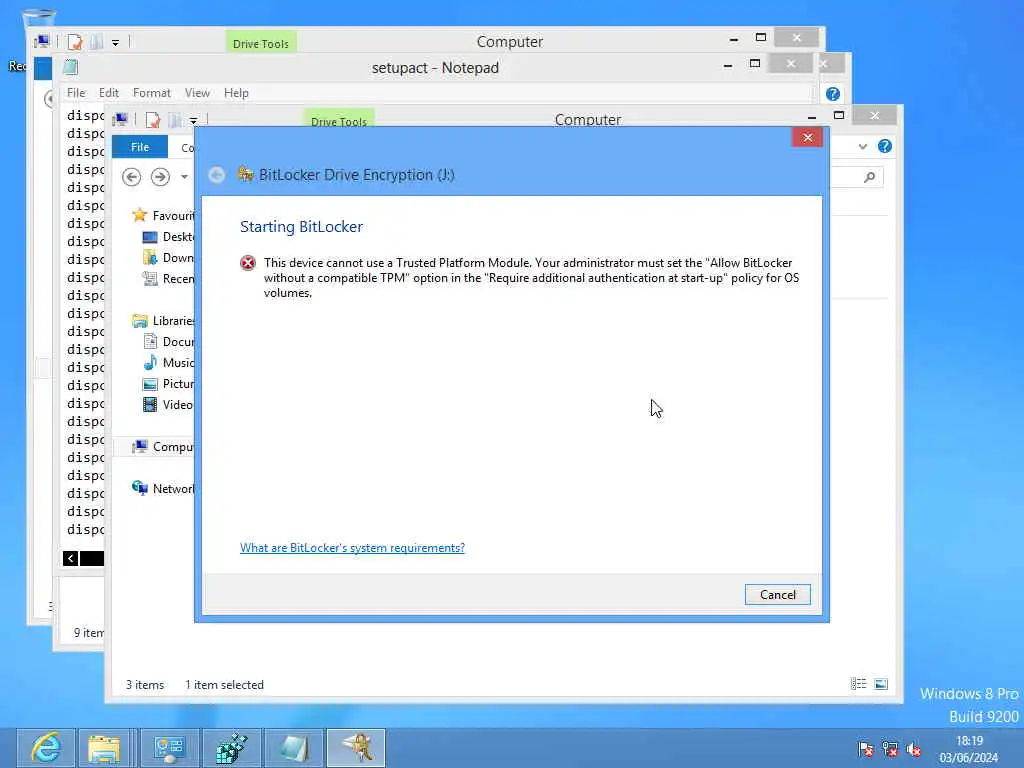
Task: Click the help icon behind Notepad window
Action: [x=833, y=94]
